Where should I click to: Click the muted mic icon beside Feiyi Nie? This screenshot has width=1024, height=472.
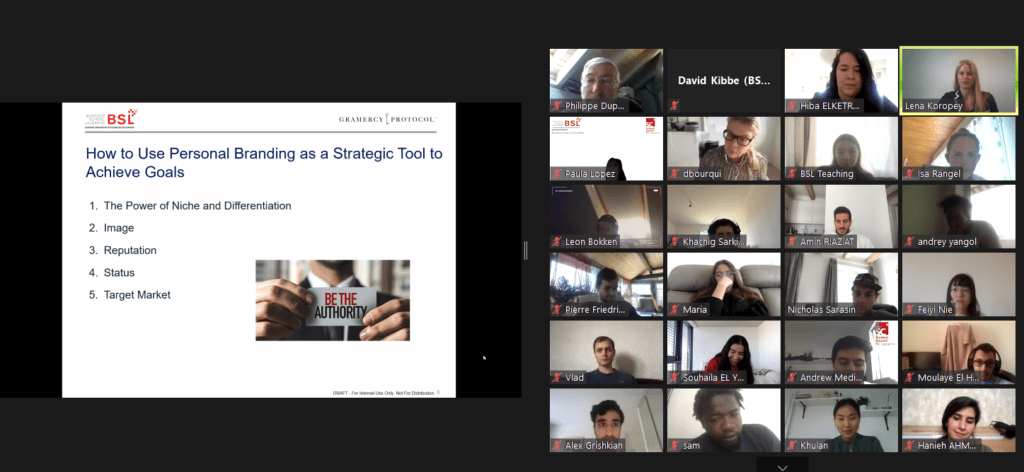pos(910,309)
